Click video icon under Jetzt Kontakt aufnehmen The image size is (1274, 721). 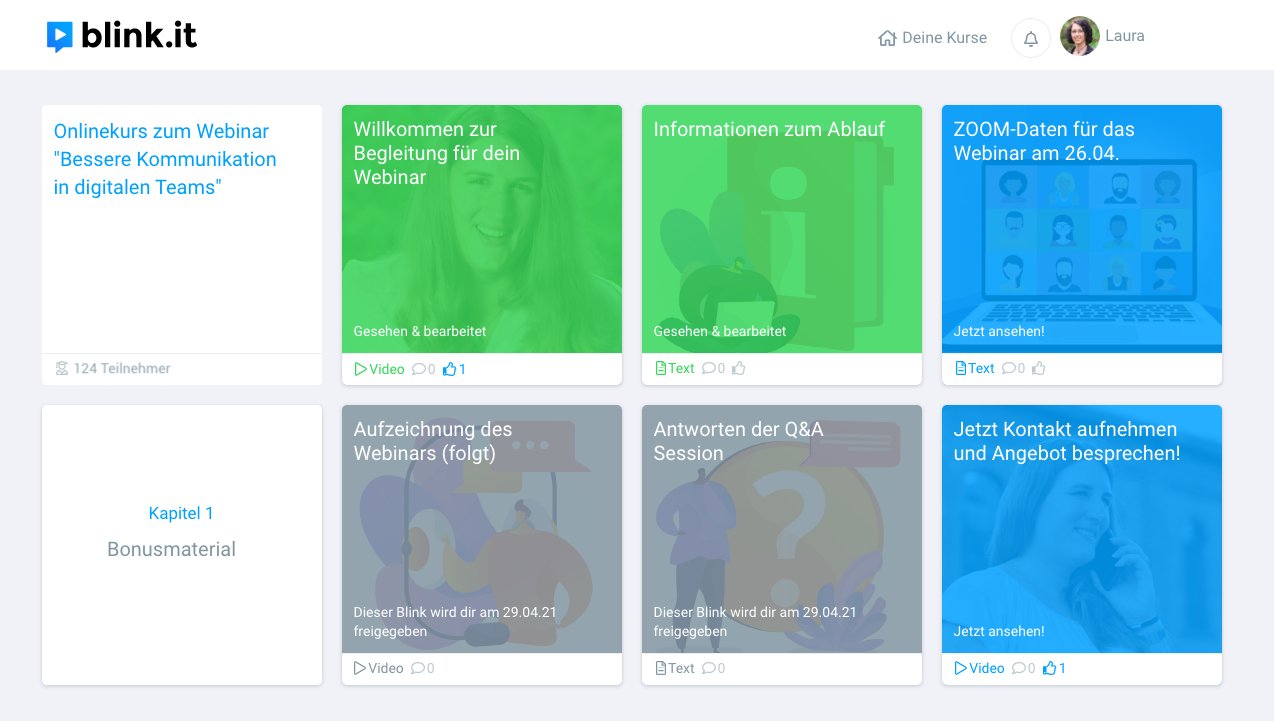(x=961, y=669)
